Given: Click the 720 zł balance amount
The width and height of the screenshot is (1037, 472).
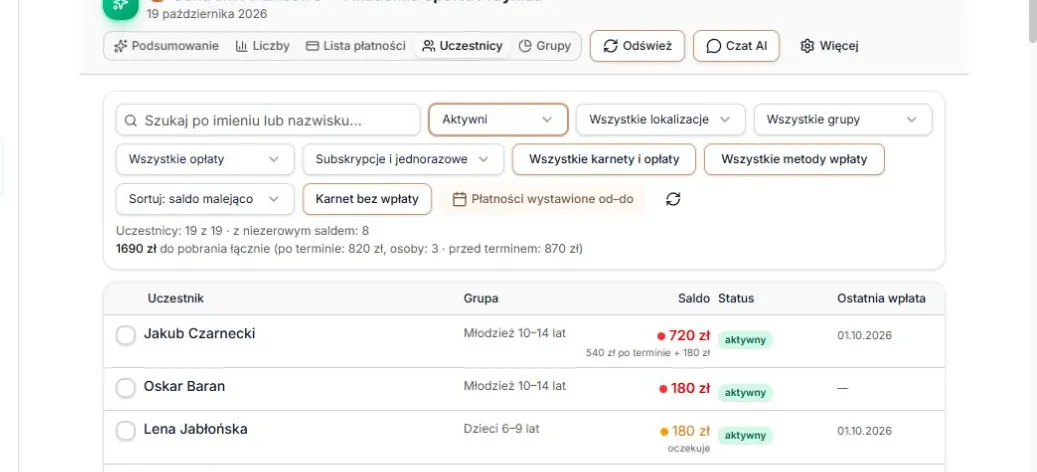Looking at the screenshot, I should (x=689, y=335).
